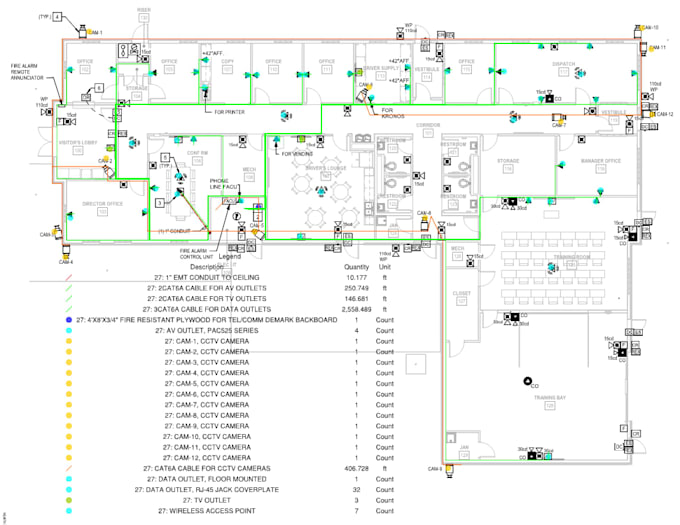
Task: Click the CAM-1 camera symbol on the plan
Action: tap(82, 32)
